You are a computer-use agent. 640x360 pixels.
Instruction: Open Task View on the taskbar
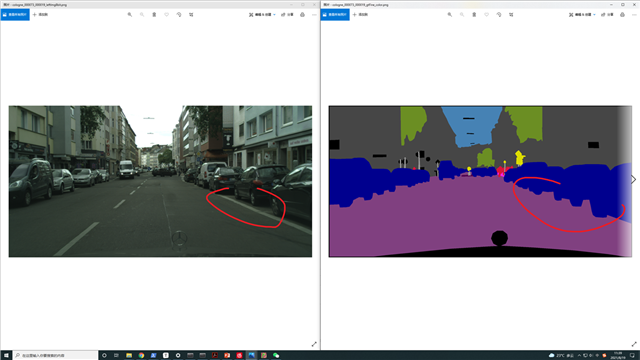[116, 356]
